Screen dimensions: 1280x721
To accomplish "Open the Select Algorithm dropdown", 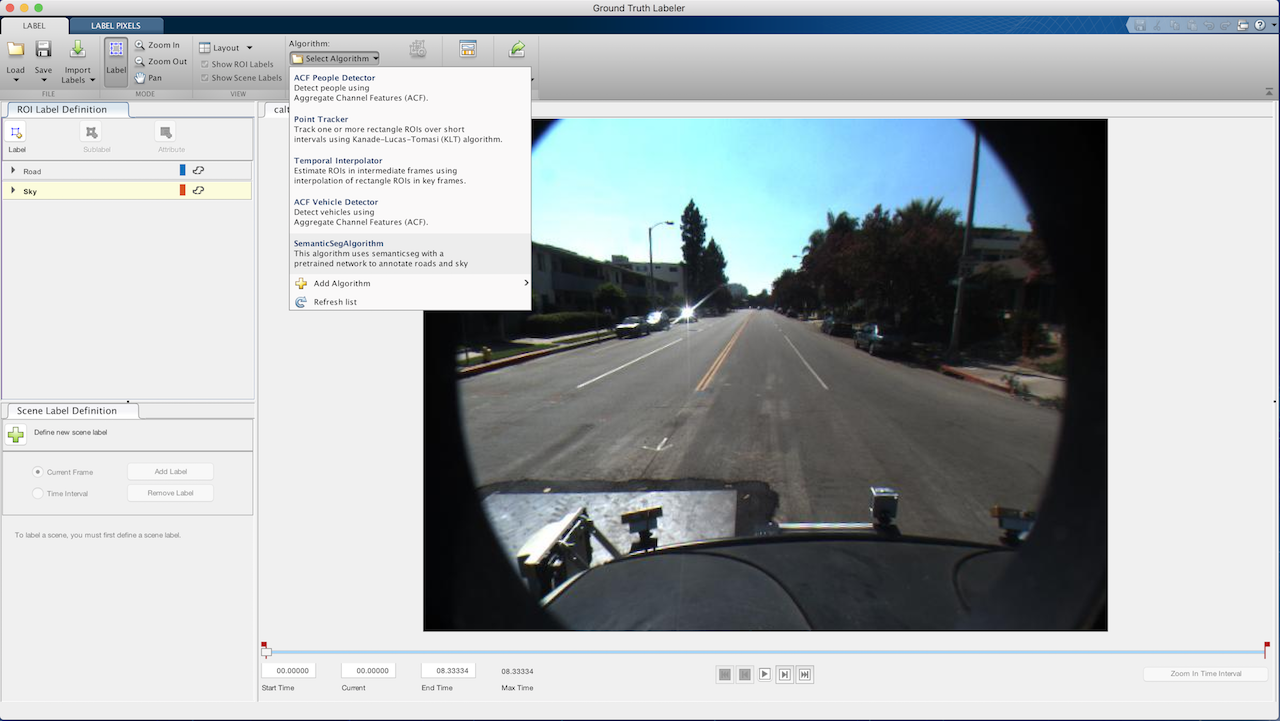I will [335, 58].
